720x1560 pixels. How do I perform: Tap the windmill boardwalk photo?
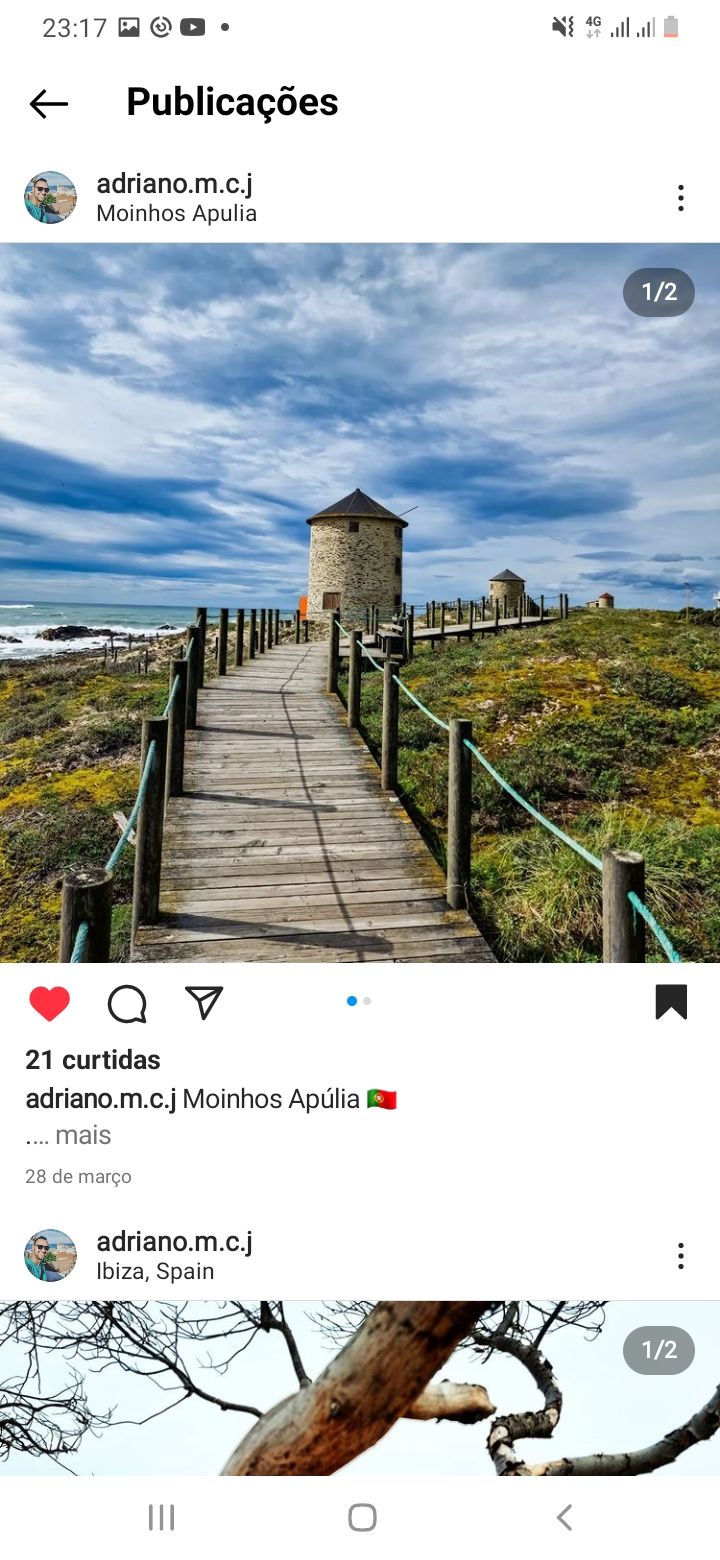[x=360, y=603]
